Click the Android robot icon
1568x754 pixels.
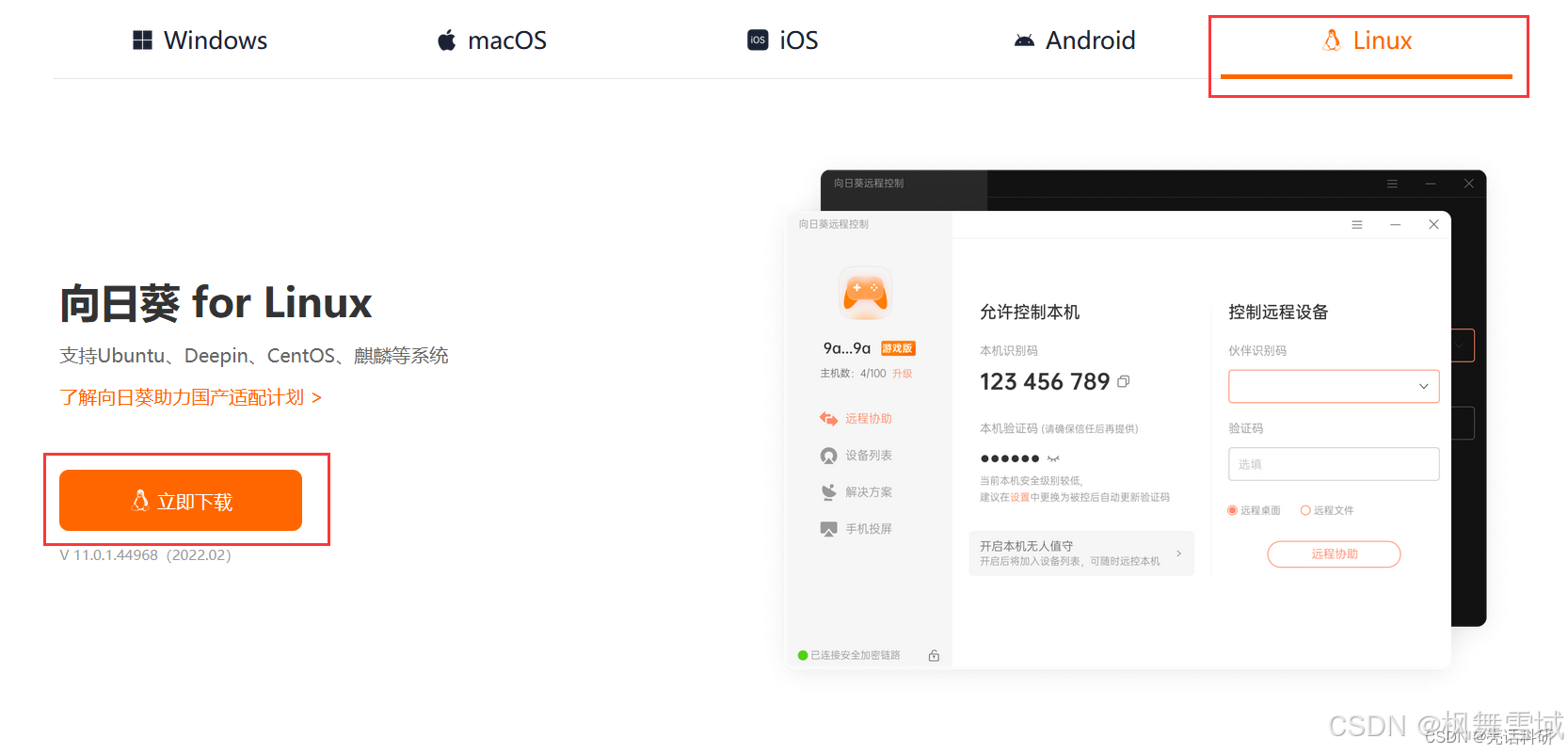[1024, 40]
